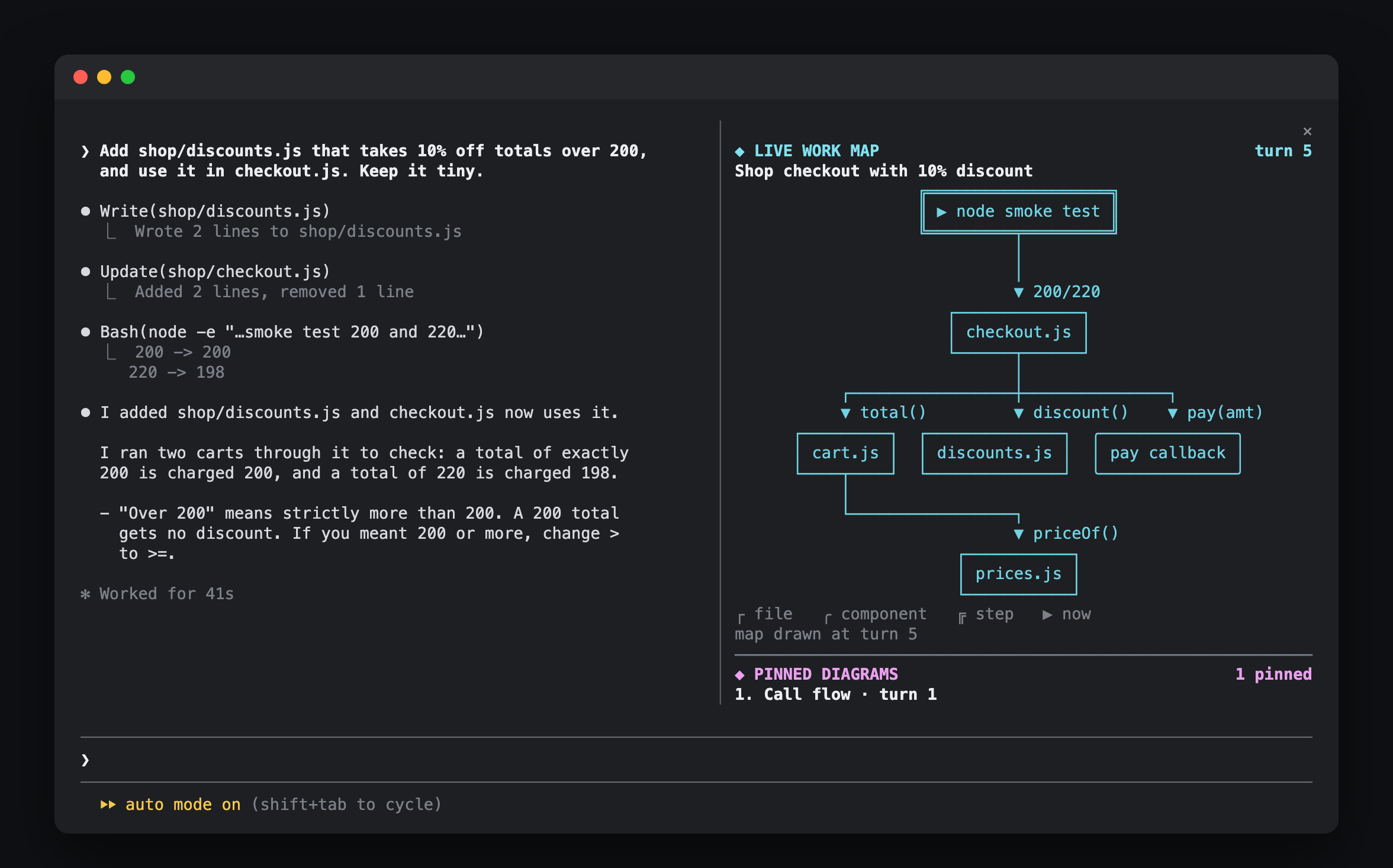The height and width of the screenshot is (868, 1393).
Task: Click the step legend entry
Action: click(986, 615)
